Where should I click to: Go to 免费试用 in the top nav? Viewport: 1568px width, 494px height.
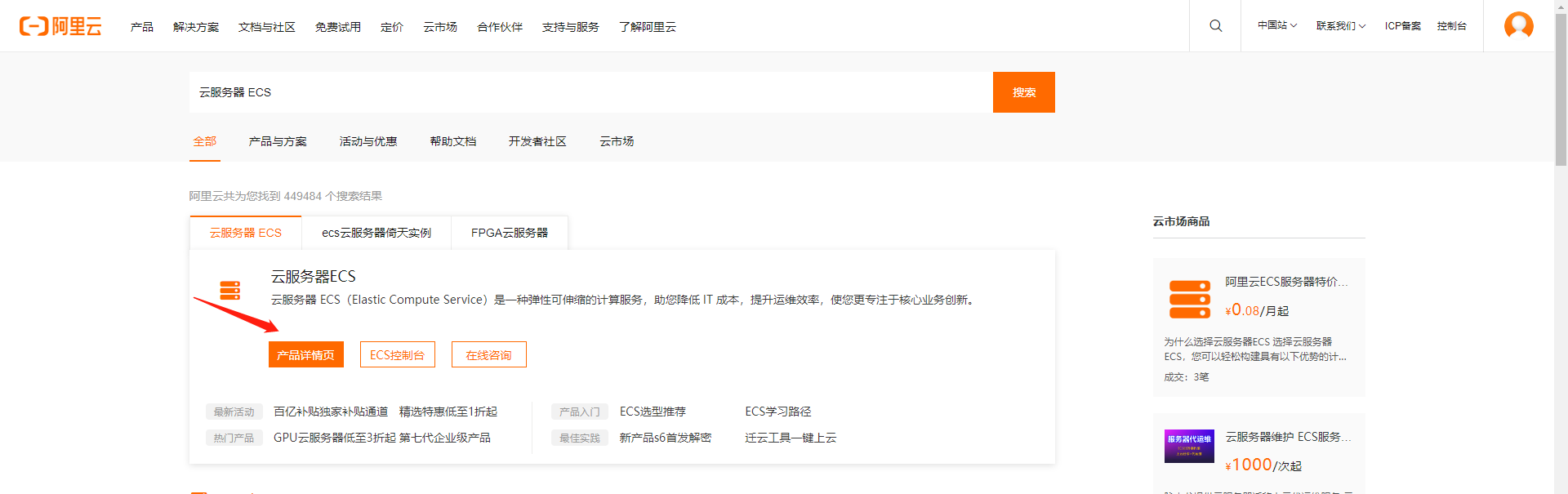(338, 27)
